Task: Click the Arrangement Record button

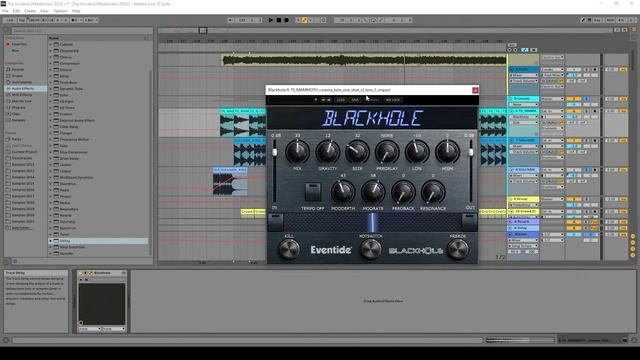Action: pos(287,20)
